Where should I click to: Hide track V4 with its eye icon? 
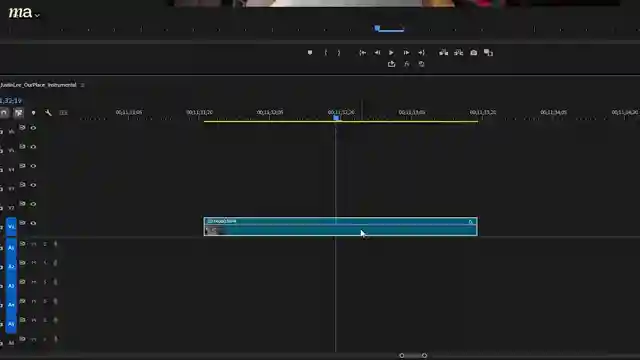[x=33, y=166]
